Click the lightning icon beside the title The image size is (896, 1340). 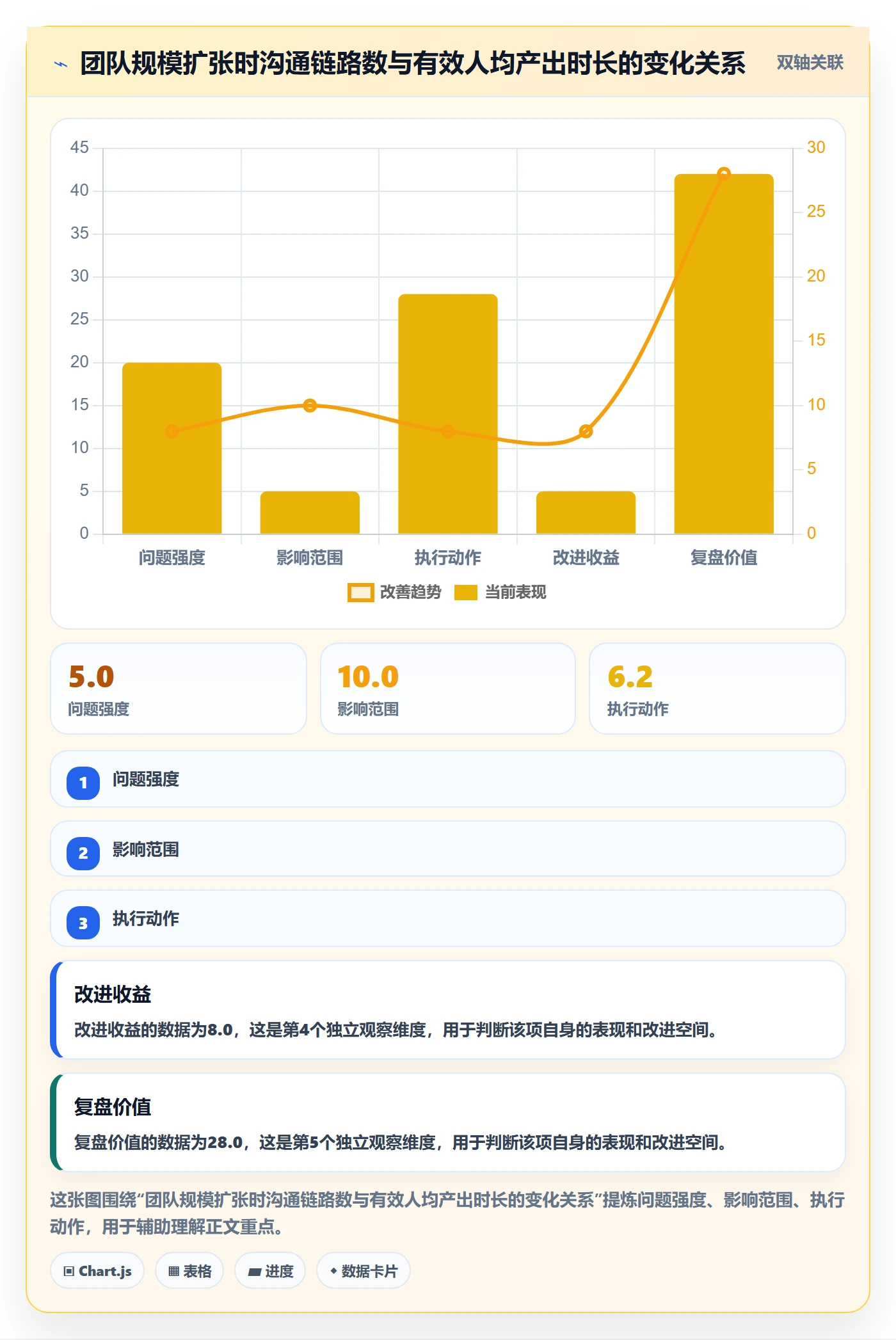pos(61,64)
